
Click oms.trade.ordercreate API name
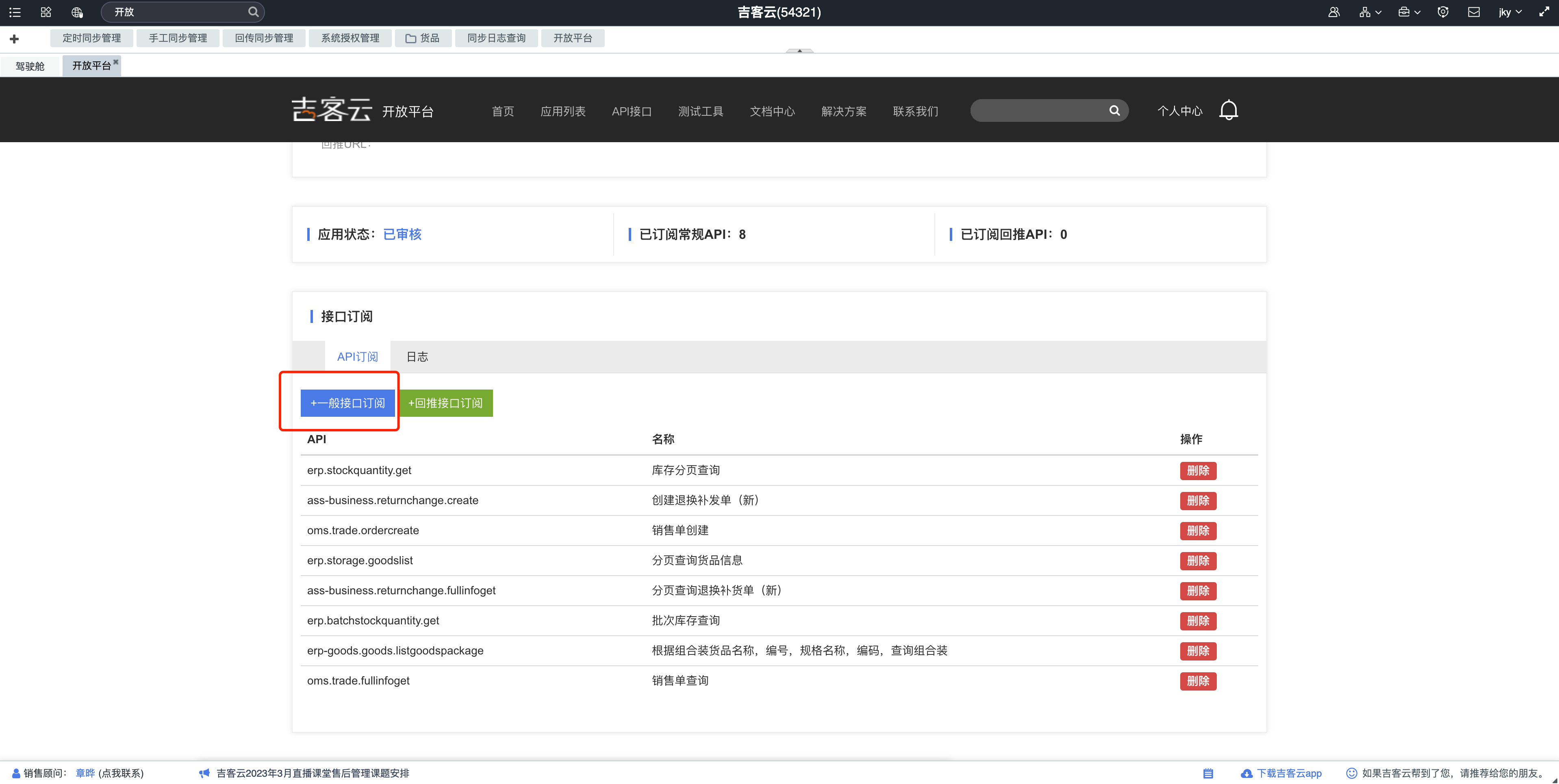point(363,531)
